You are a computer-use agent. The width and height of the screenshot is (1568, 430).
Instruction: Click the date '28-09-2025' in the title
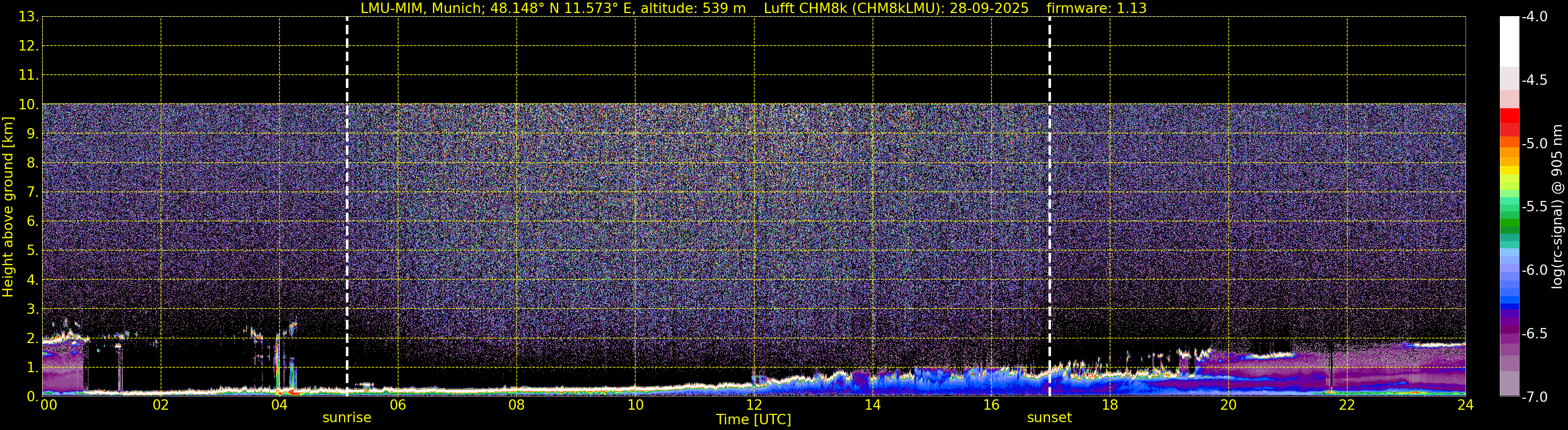point(989,8)
